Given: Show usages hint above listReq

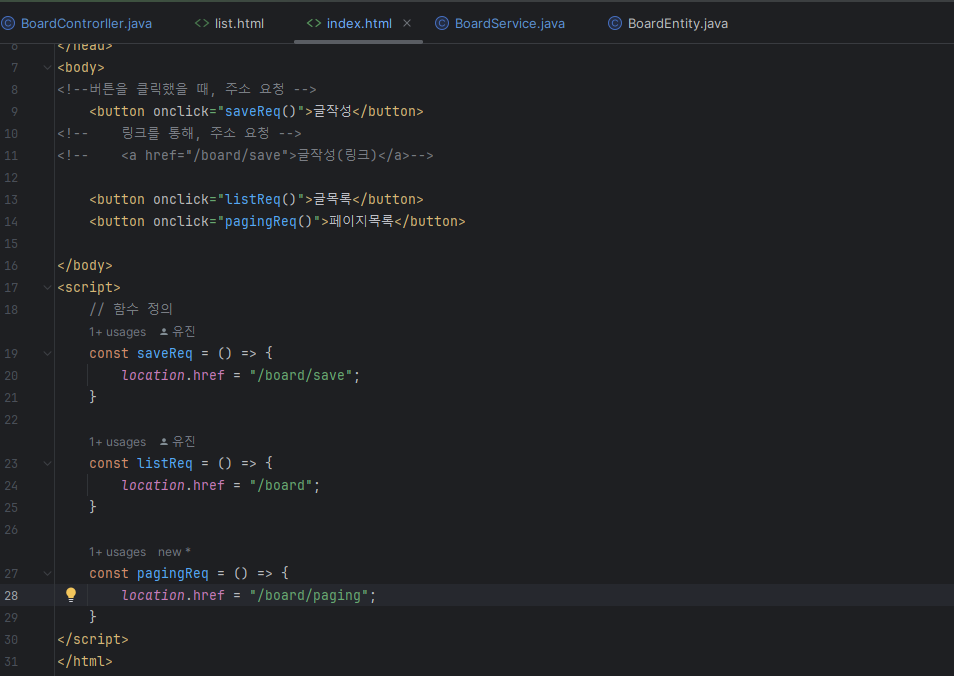Looking at the screenshot, I should pyautogui.click(x=117, y=442).
